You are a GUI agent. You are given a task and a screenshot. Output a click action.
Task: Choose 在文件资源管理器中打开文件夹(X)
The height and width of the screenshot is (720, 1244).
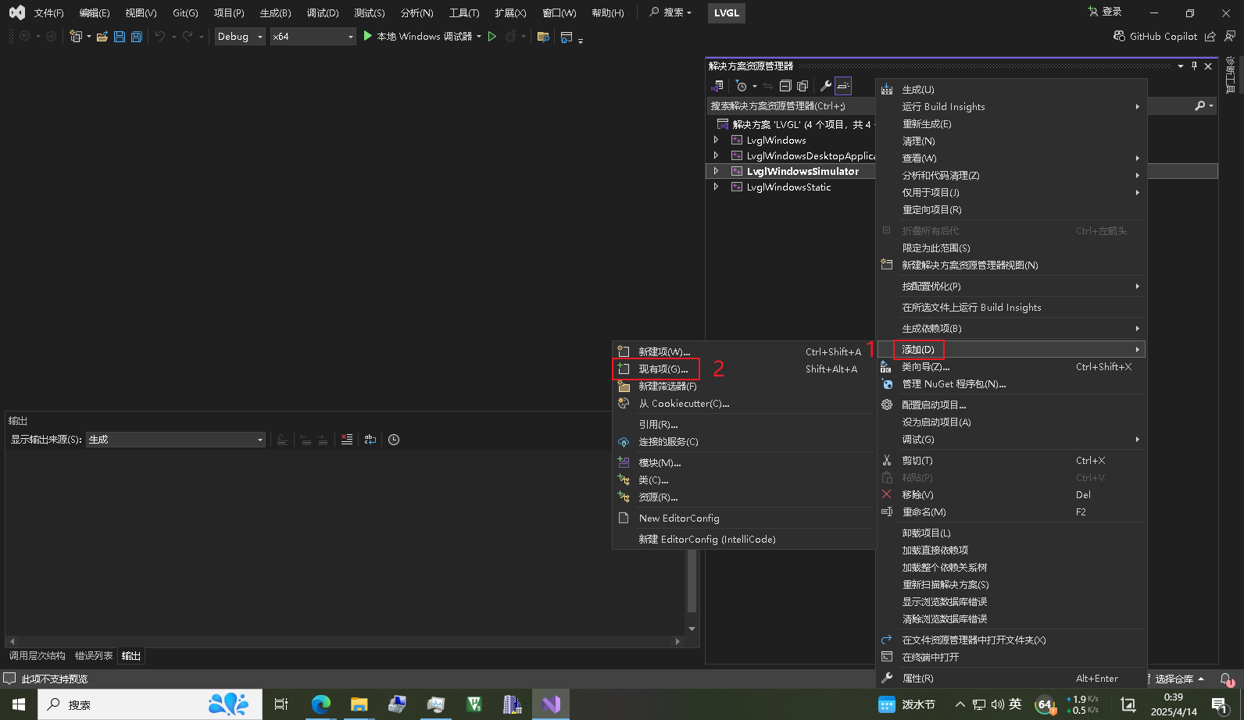coord(1010,640)
